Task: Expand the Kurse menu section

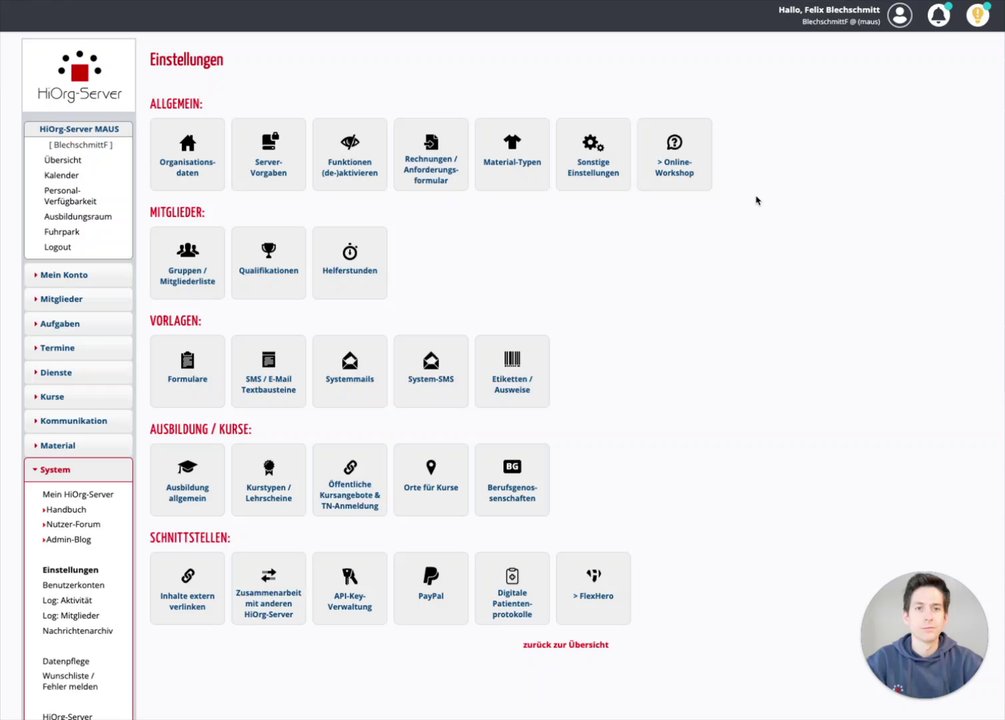Action: click(78, 397)
